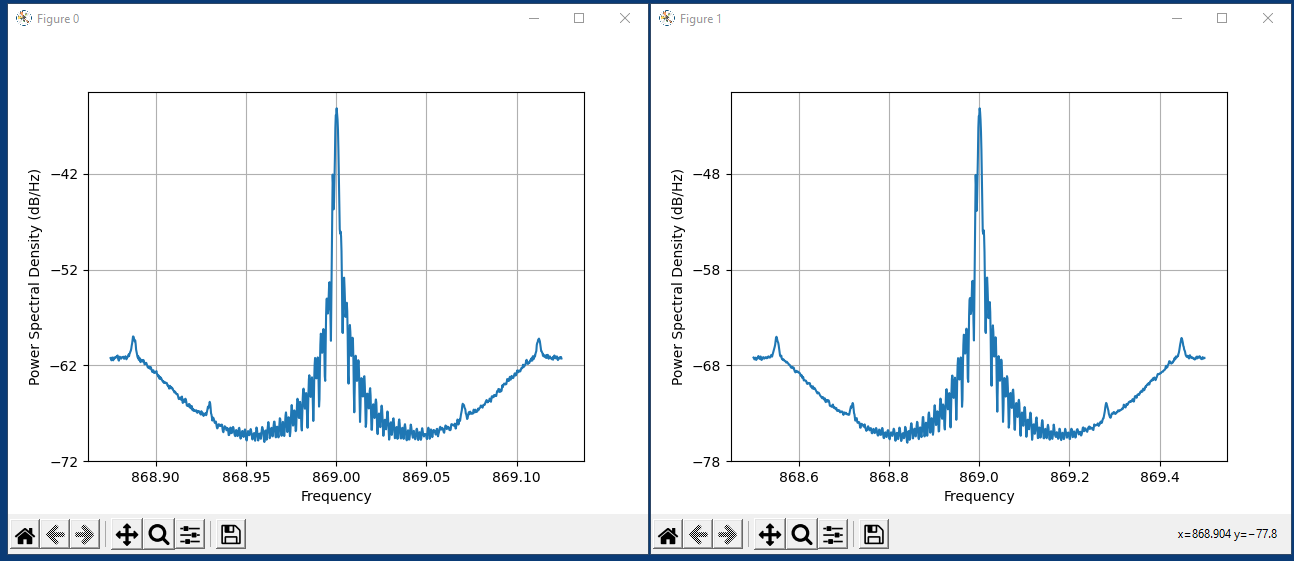
Task: Select the Zoom magnifier tool in Figure 1
Action: coord(801,535)
